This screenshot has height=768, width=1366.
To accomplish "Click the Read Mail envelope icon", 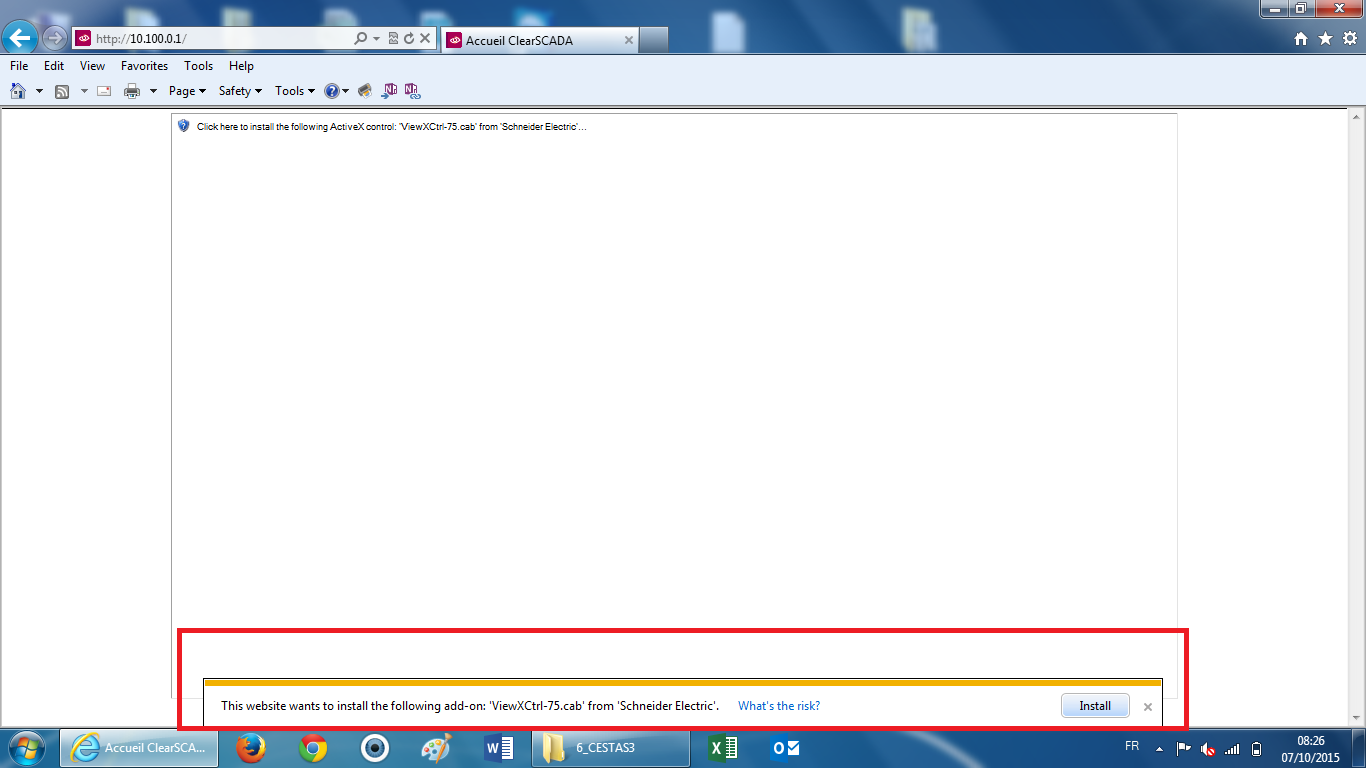I will [104, 91].
